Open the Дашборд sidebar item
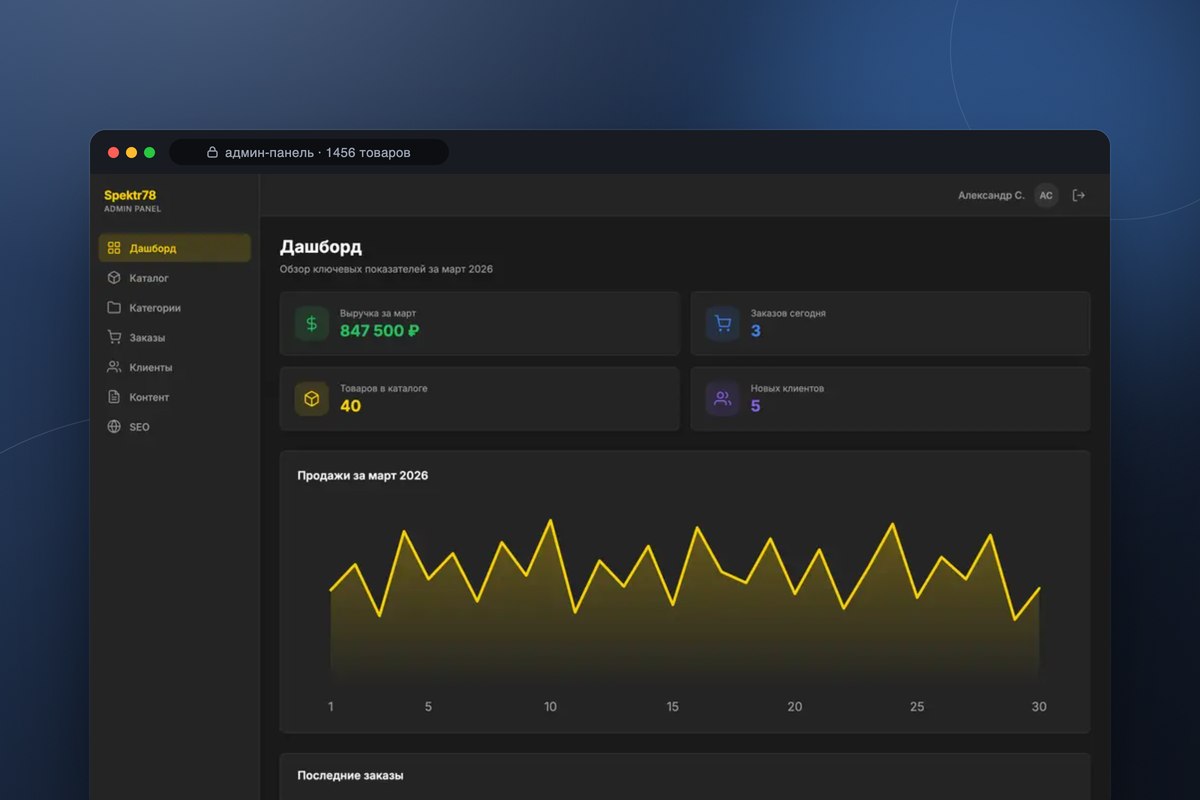Viewport: 1200px width, 800px height. [175, 248]
